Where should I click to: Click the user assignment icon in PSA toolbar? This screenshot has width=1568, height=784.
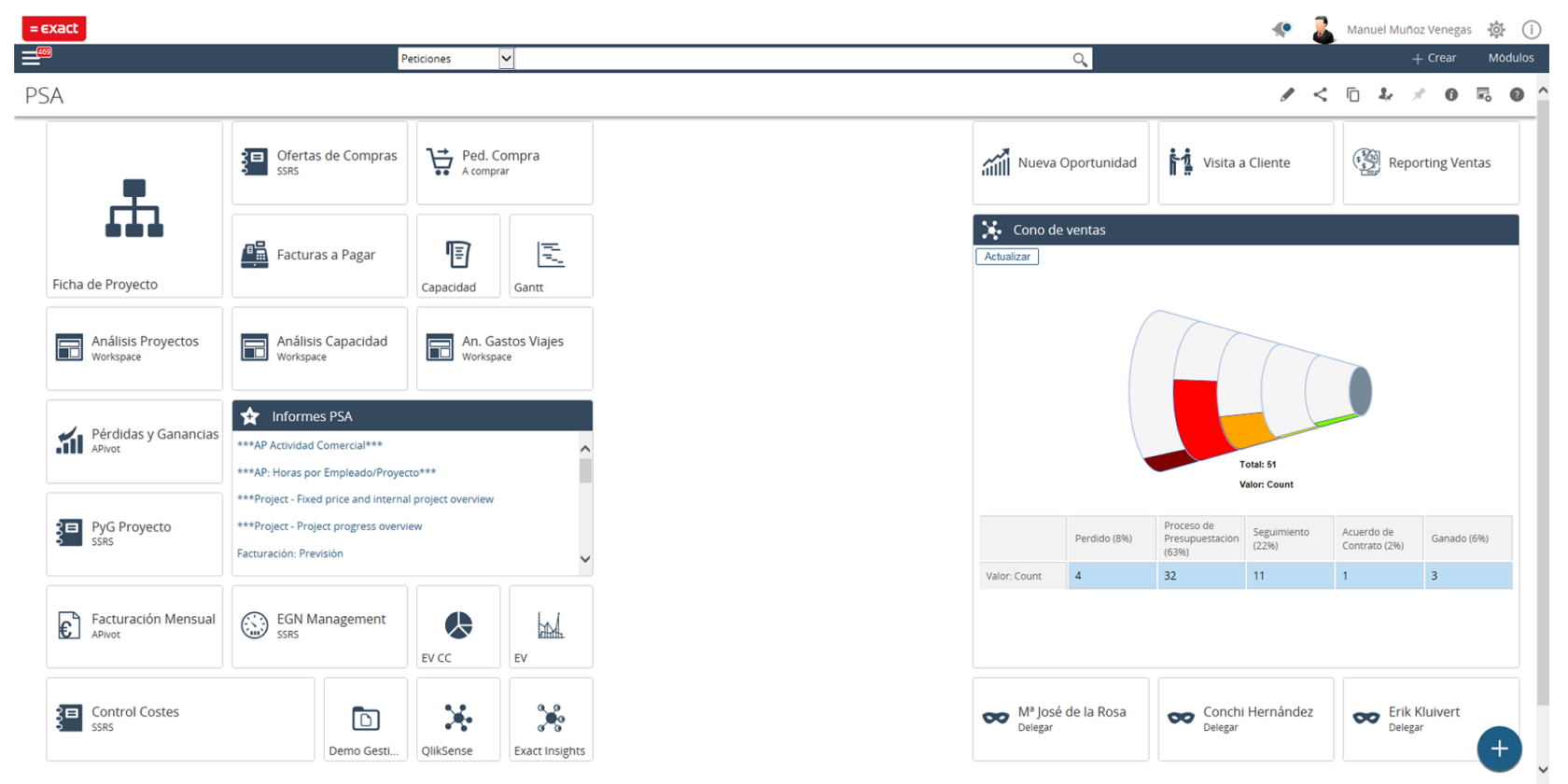point(1385,94)
